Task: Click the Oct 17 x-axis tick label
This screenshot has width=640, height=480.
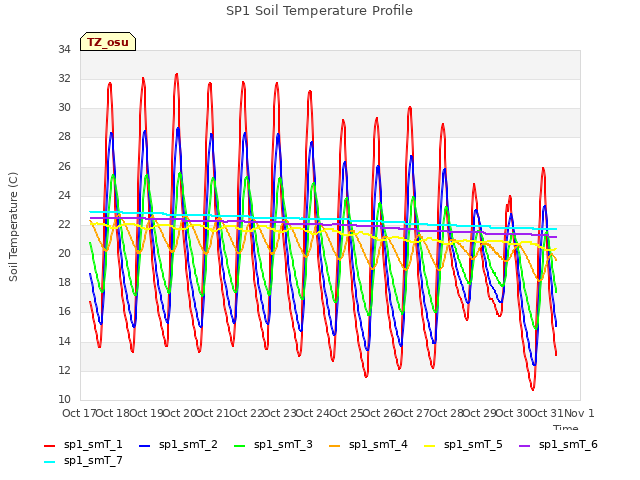Action: [79, 413]
